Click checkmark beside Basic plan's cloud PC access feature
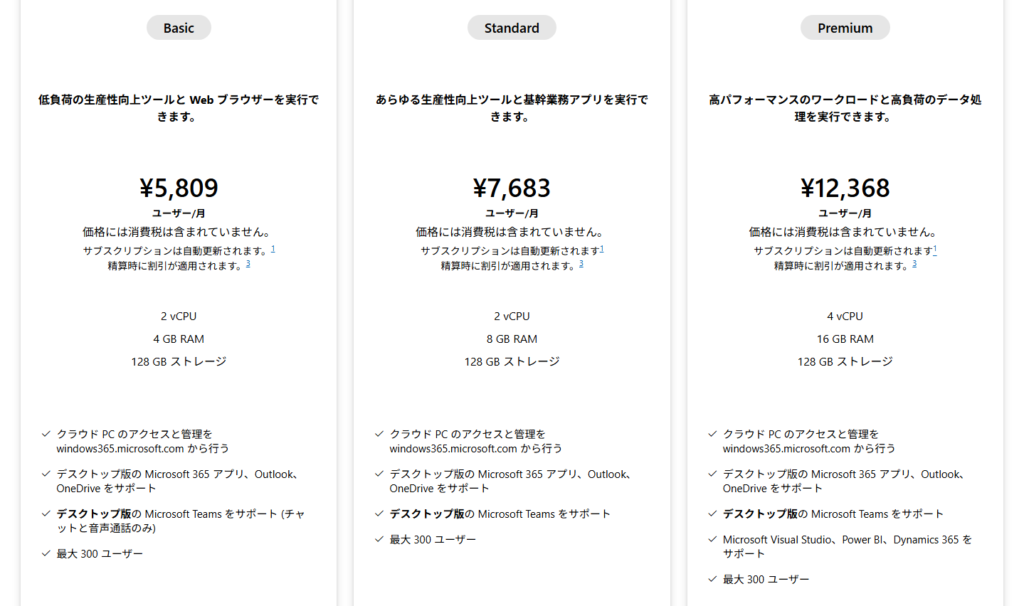This screenshot has width=1024, height=606. pyautogui.click(x=46, y=434)
